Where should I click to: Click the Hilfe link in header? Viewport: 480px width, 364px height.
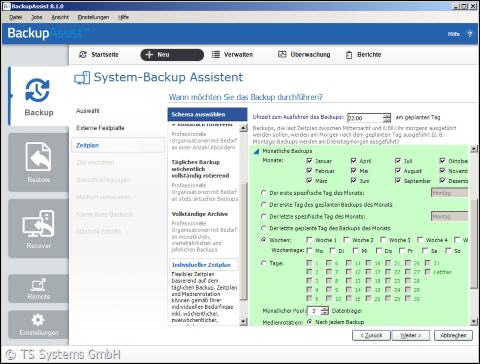pyautogui.click(x=454, y=34)
